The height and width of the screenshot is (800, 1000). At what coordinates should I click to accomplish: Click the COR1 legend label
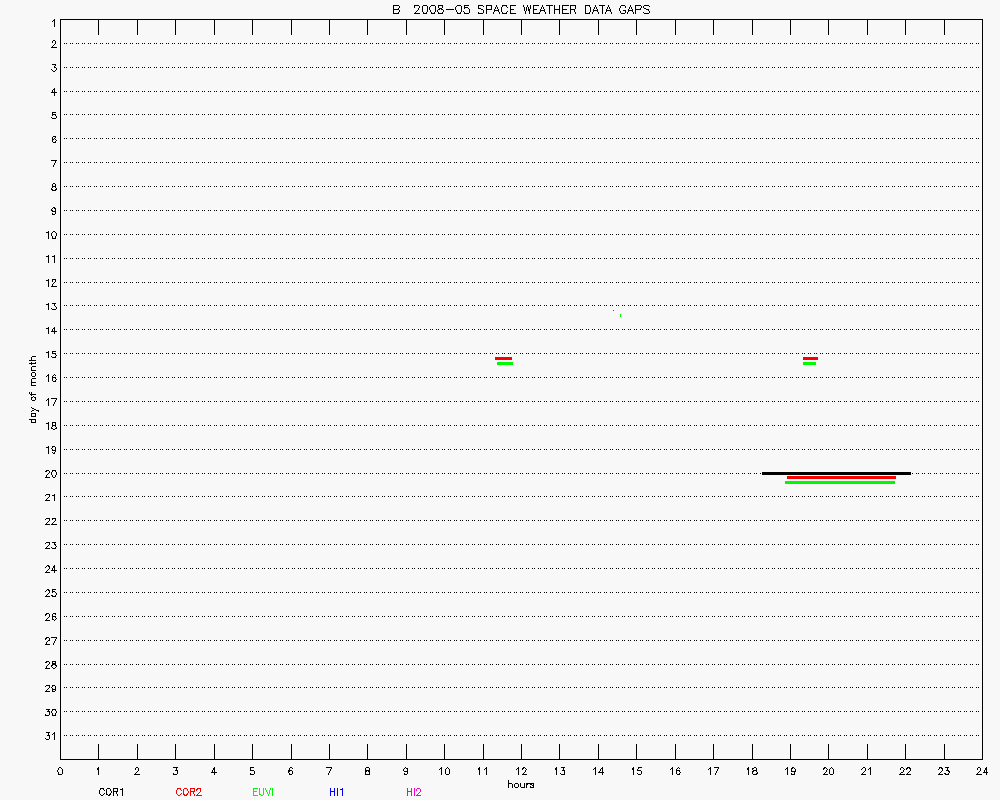point(111,792)
